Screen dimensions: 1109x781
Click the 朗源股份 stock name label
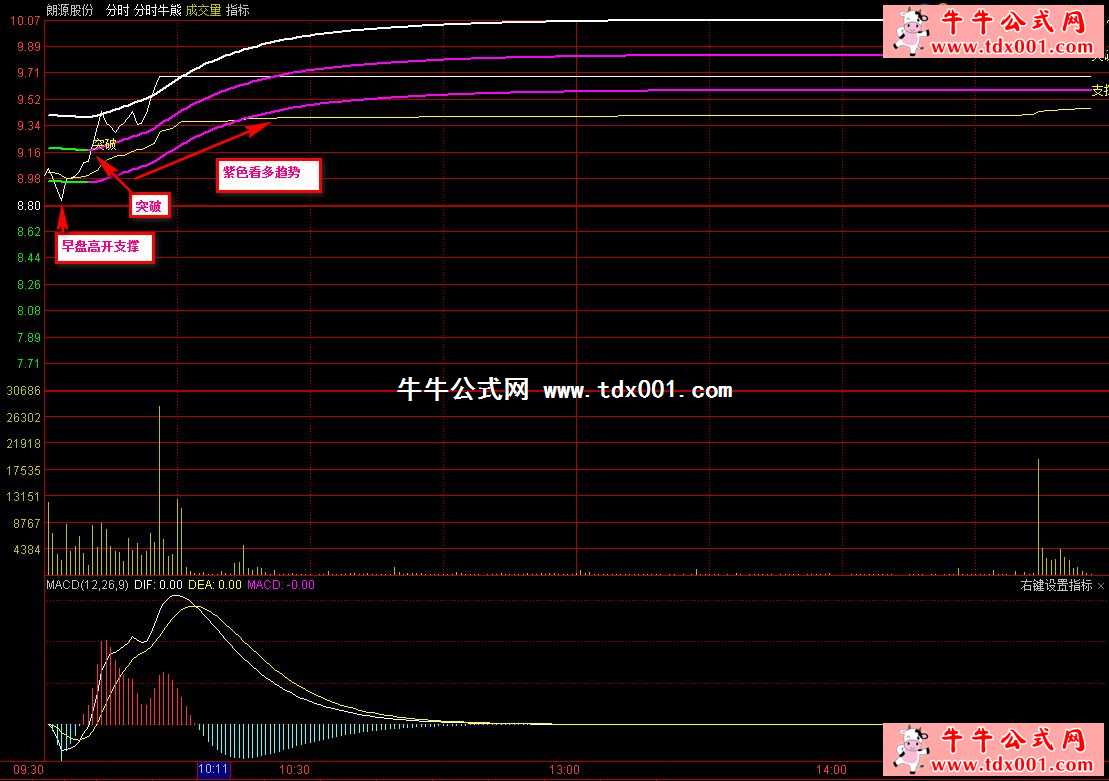pos(70,10)
